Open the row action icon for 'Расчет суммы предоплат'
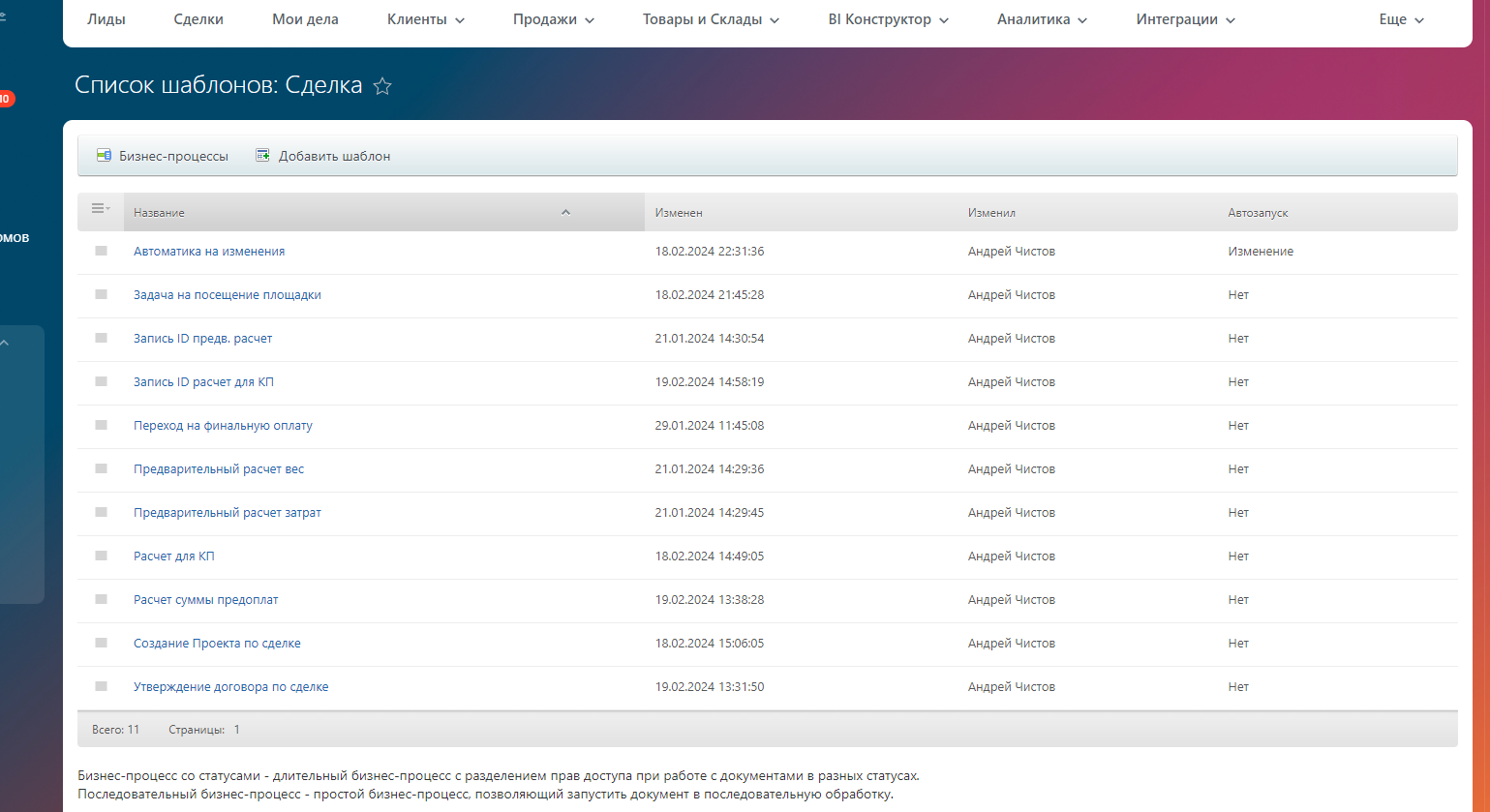 101,599
